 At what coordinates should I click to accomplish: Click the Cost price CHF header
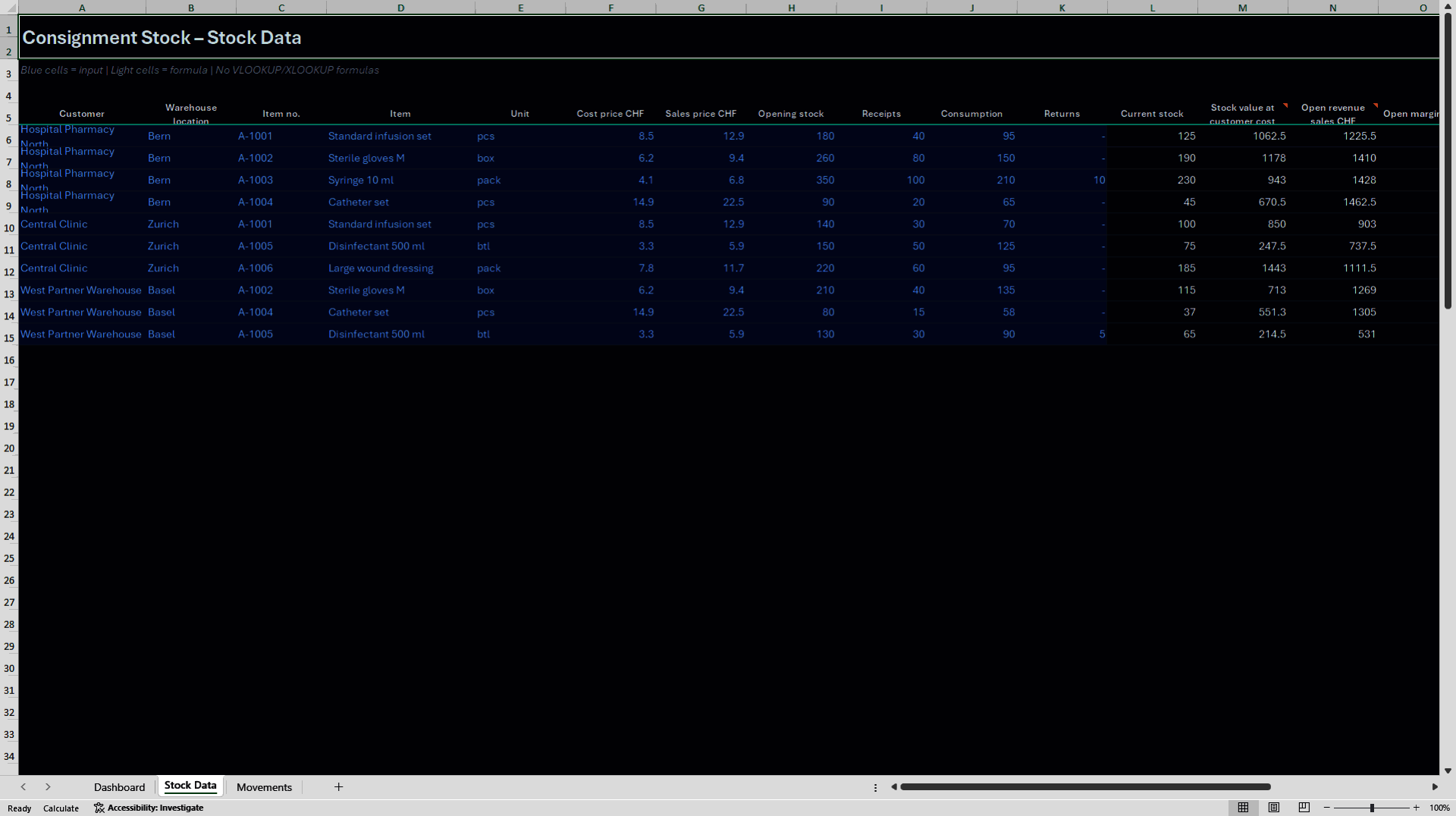(x=610, y=114)
